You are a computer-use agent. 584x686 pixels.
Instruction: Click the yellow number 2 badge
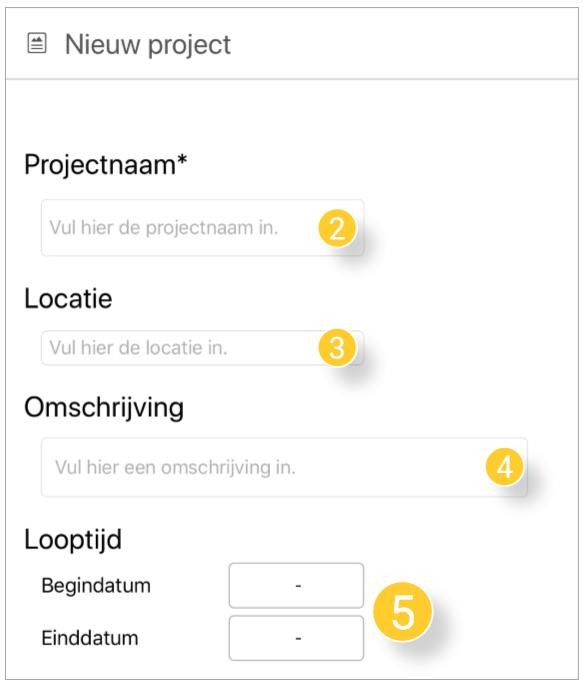337,228
